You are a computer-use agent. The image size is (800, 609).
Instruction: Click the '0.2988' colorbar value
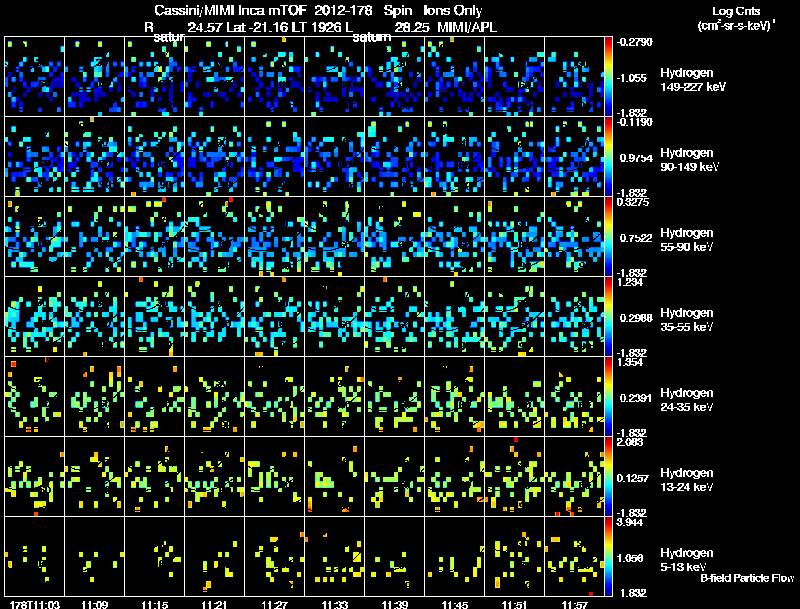[636, 318]
